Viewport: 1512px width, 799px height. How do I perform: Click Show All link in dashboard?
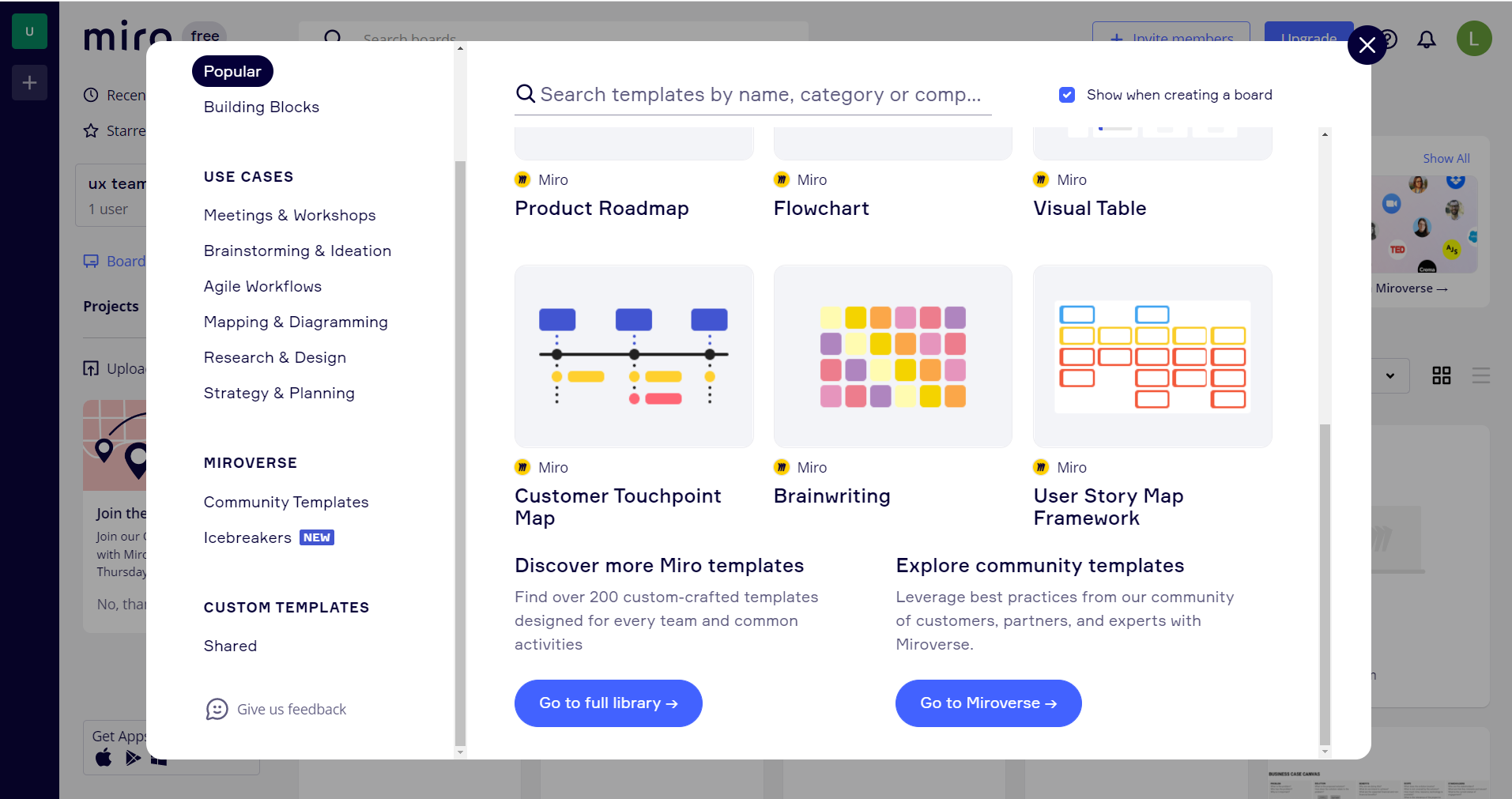click(x=1446, y=158)
